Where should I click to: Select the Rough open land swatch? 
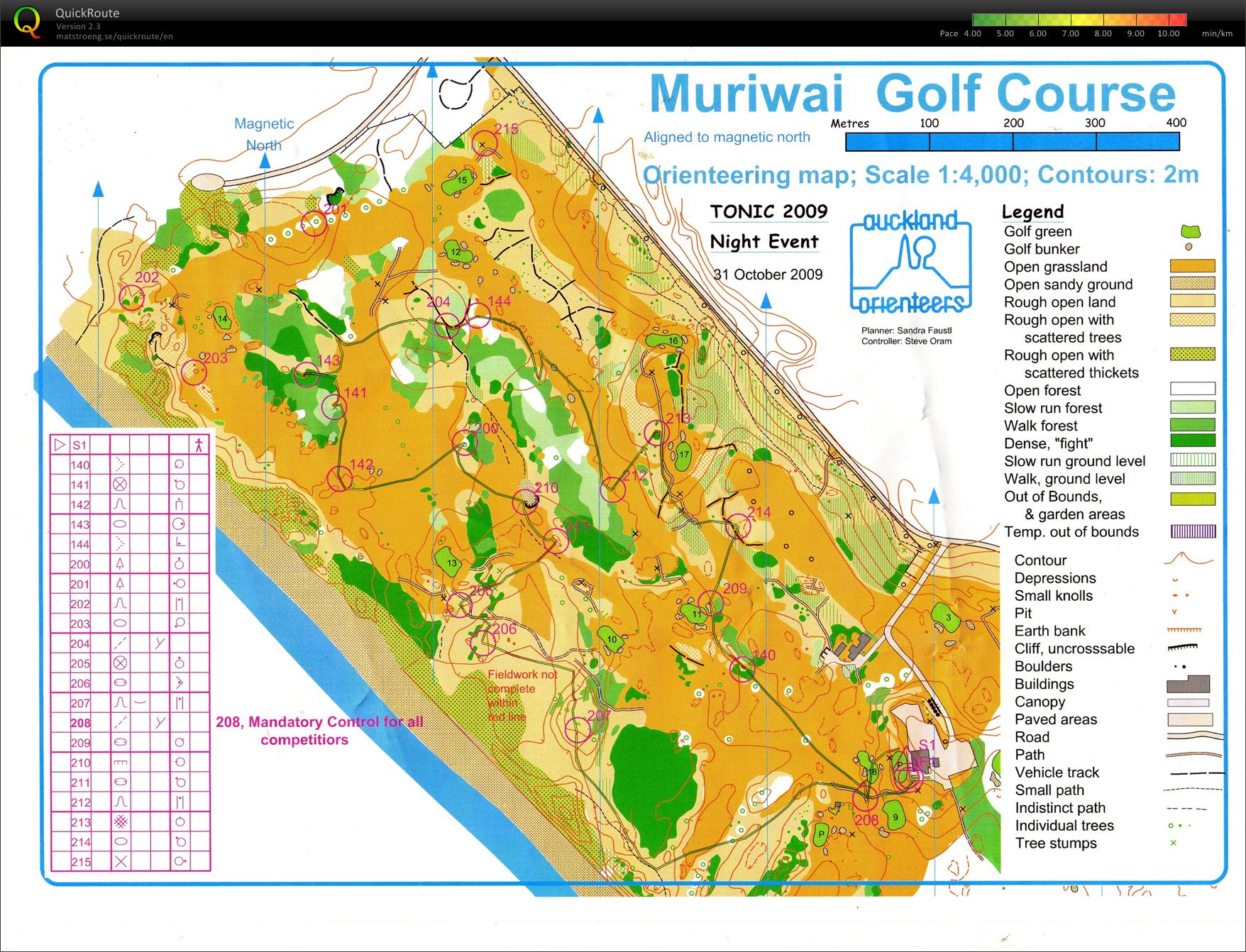click(x=1192, y=301)
